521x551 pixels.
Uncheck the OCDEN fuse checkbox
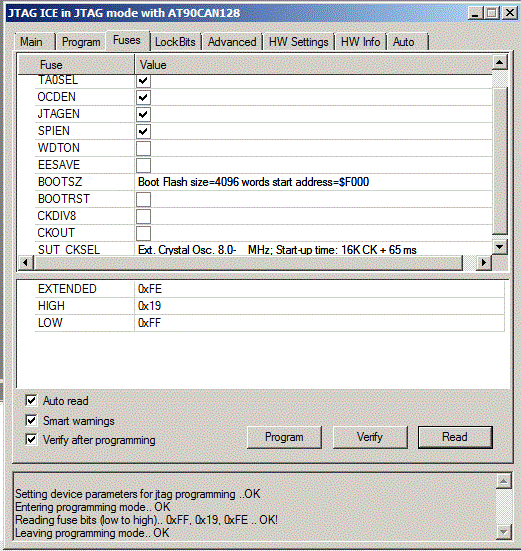coord(143,97)
